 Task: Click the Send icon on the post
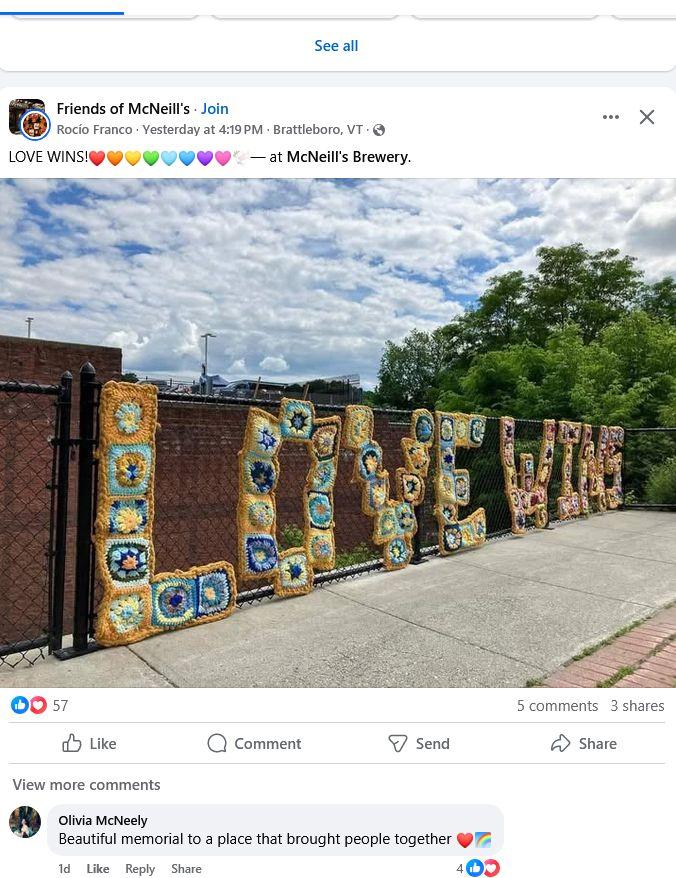[398, 743]
